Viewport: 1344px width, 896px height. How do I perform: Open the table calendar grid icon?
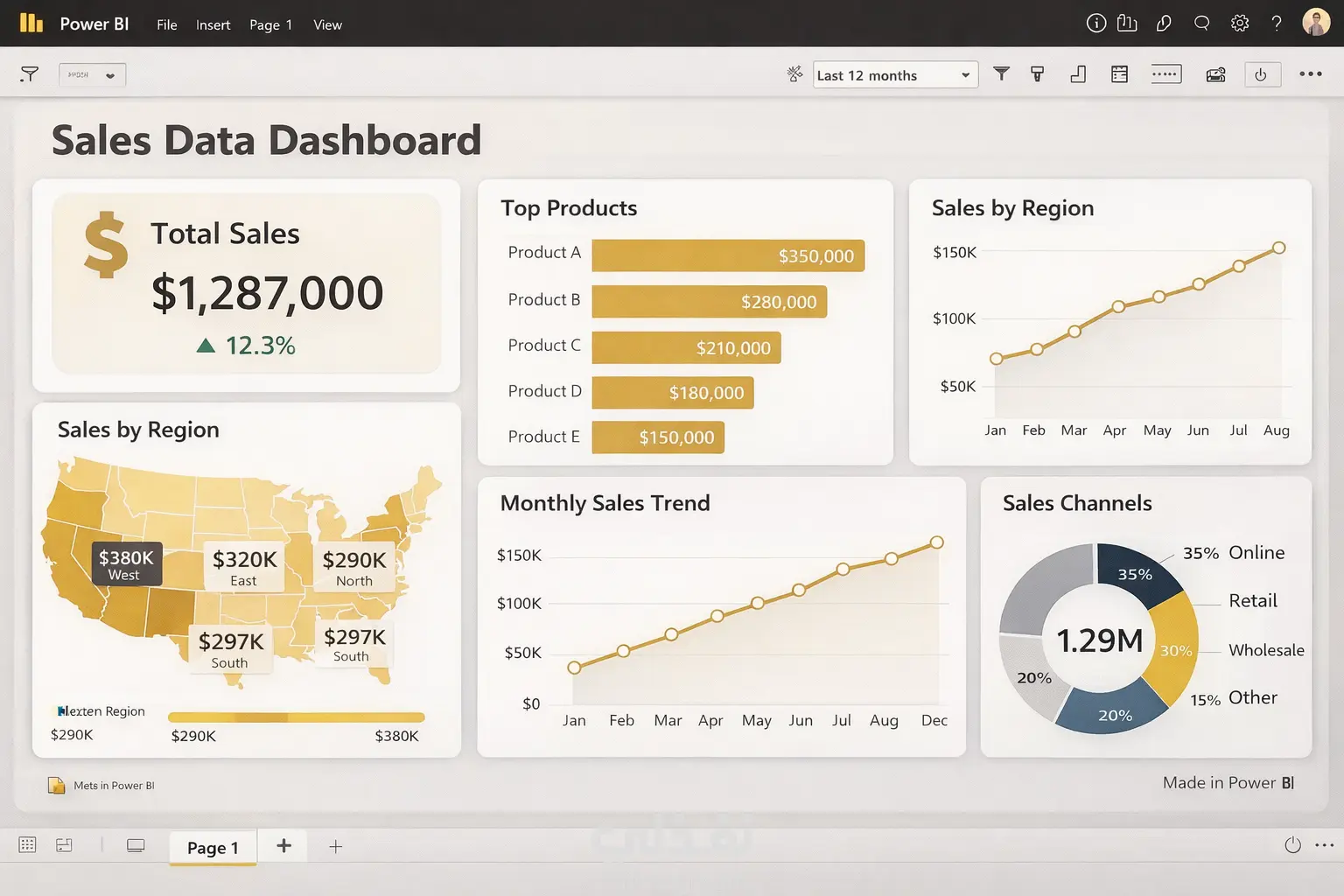tap(1119, 74)
